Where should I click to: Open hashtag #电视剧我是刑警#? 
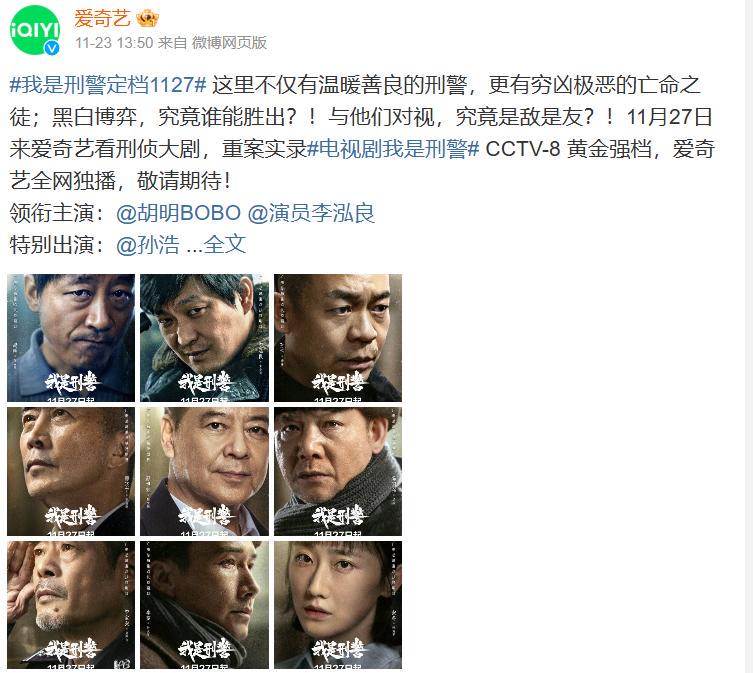coord(393,149)
